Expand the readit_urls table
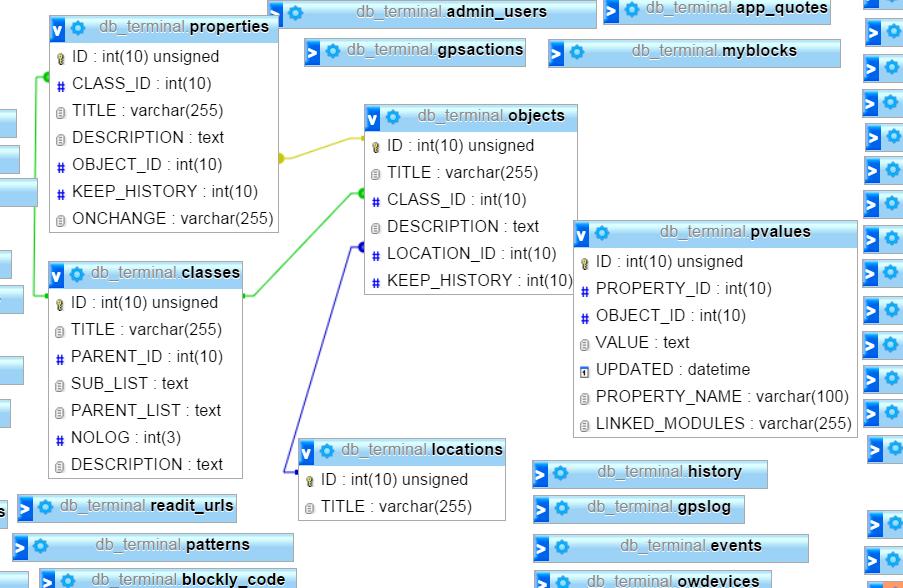Image resolution: width=903 pixels, height=588 pixels. point(25,509)
